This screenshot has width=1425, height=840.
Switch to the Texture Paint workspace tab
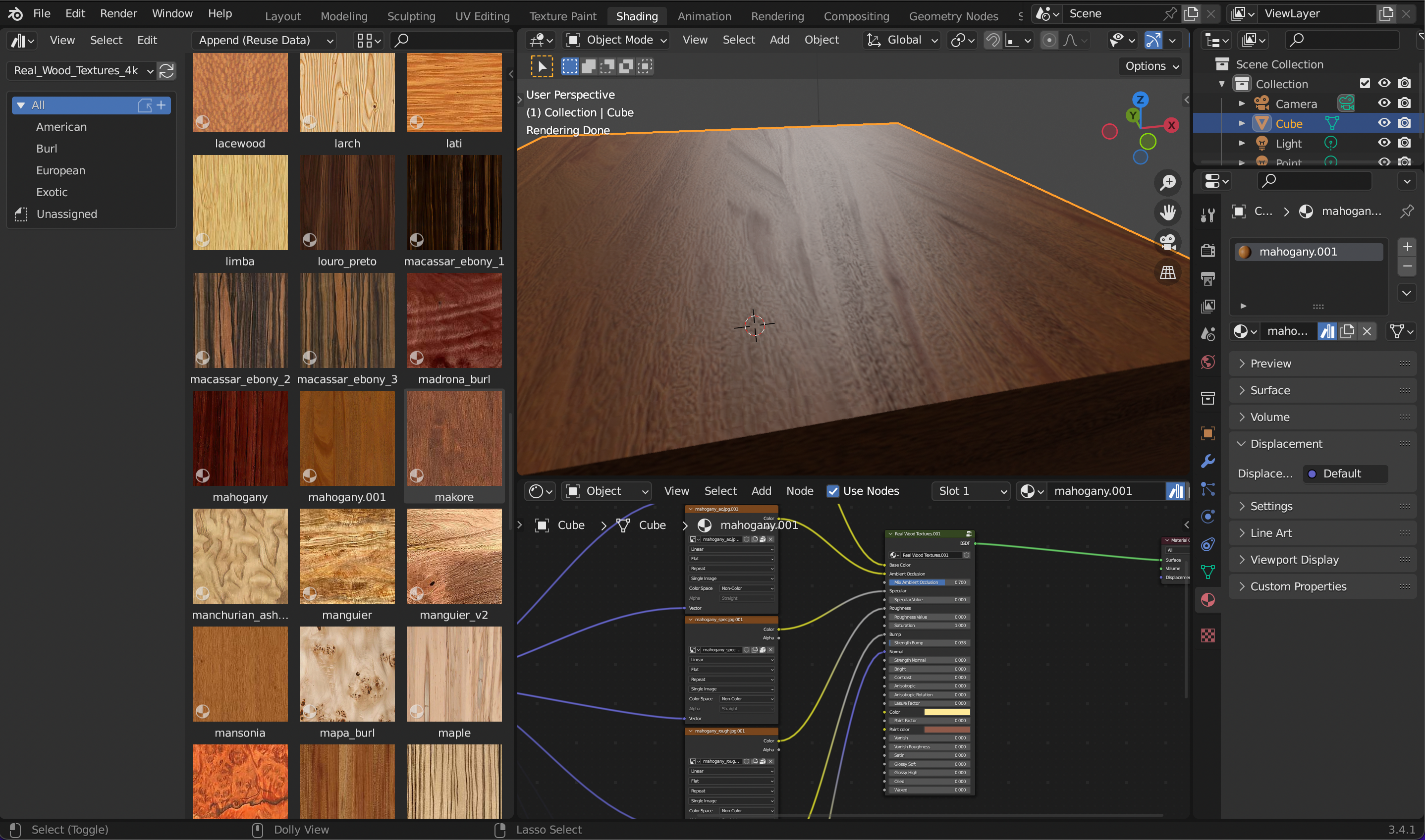pos(562,16)
